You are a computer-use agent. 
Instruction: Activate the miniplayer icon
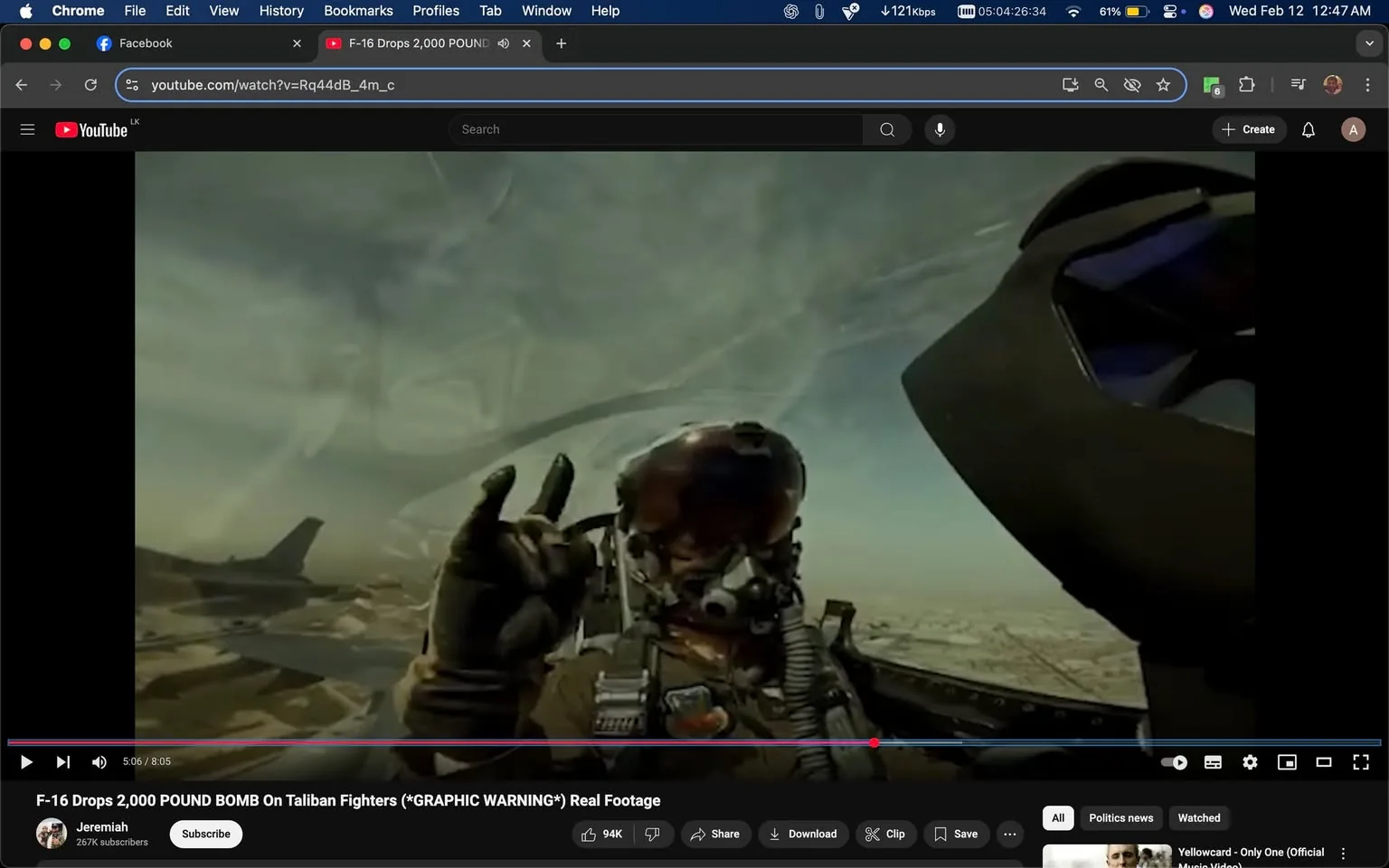1287,762
